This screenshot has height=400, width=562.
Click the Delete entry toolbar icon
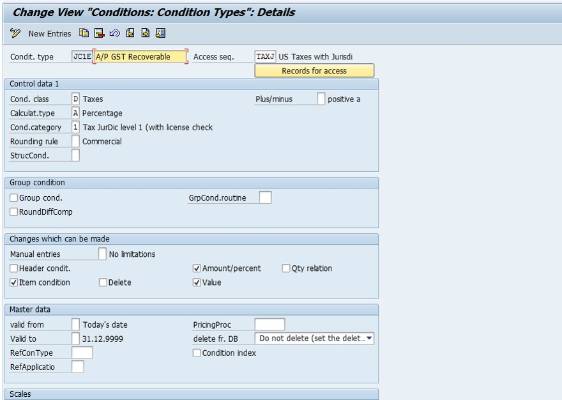(99, 33)
